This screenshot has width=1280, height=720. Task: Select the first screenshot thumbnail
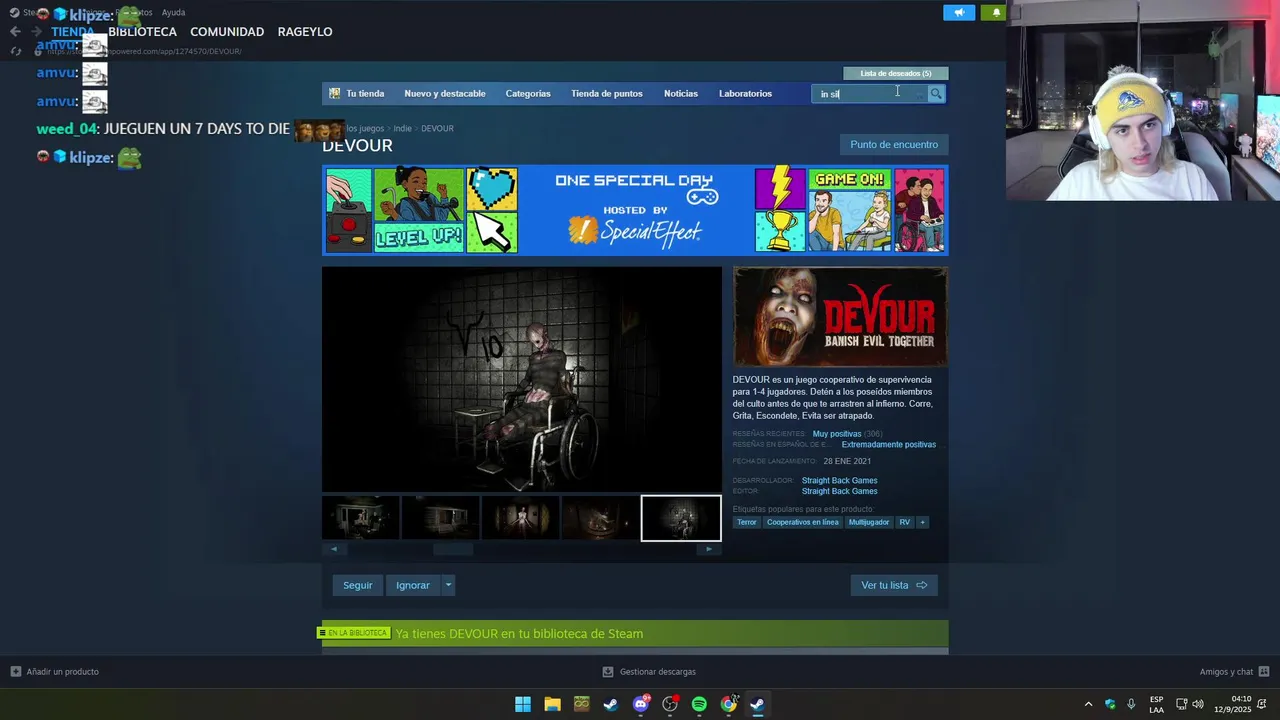pos(361,518)
